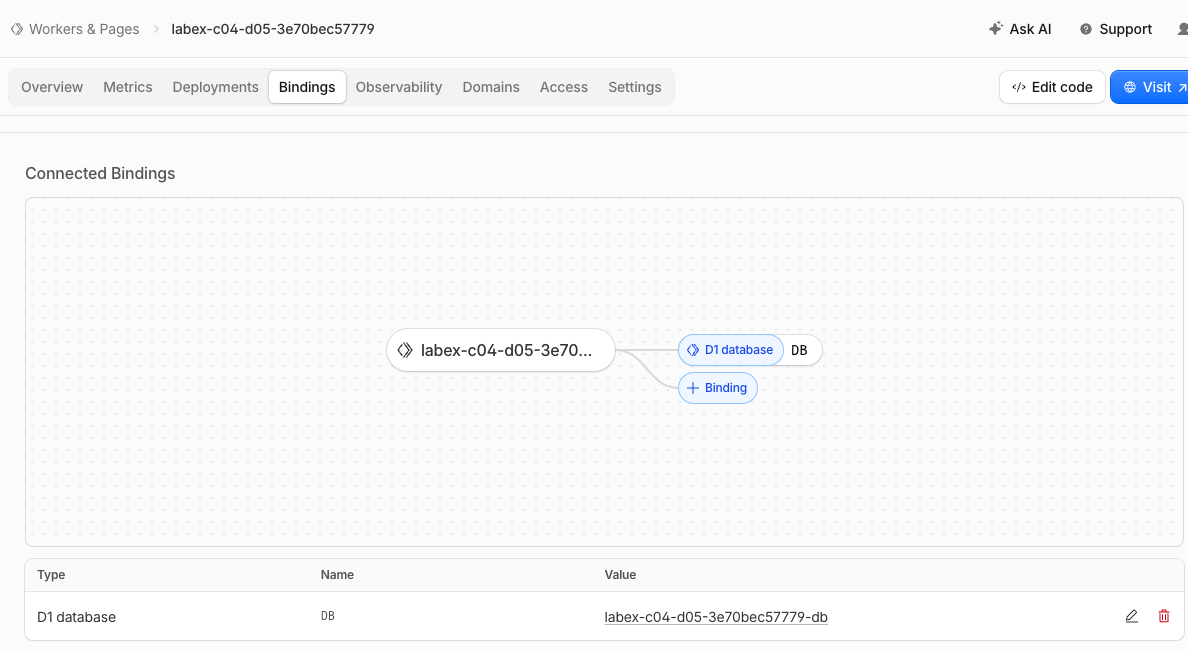1188x650 pixels.
Task: Click the Support help icon
Action: [1086, 29]
